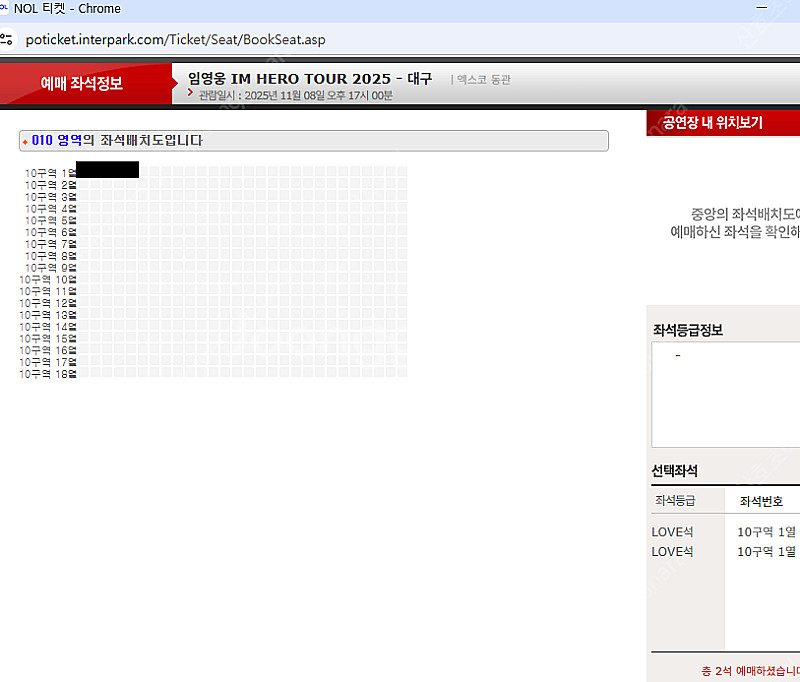Click the 10구역 3열 row label

tap(51, 197)
